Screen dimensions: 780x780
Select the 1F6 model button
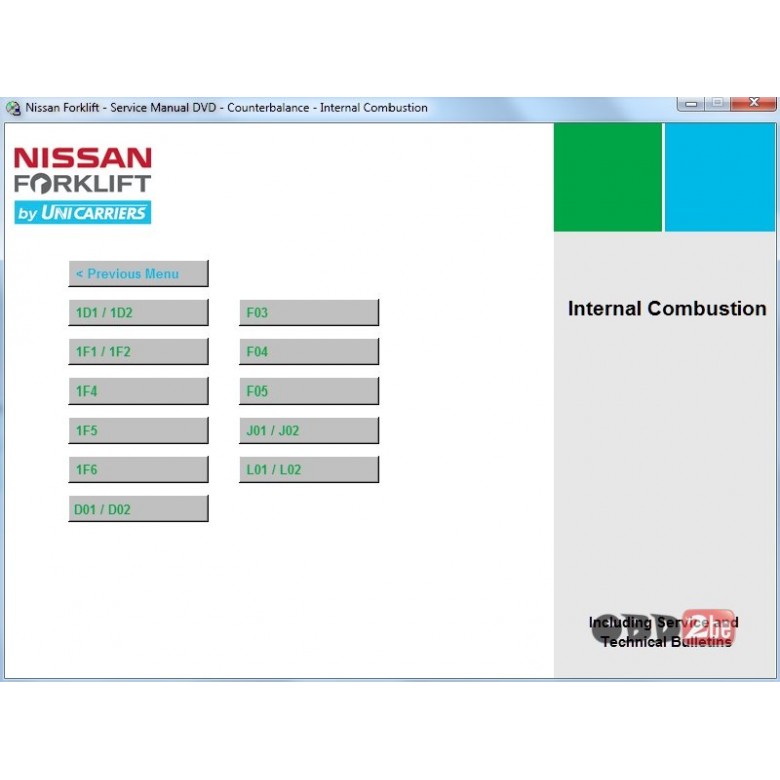point(138,470)
